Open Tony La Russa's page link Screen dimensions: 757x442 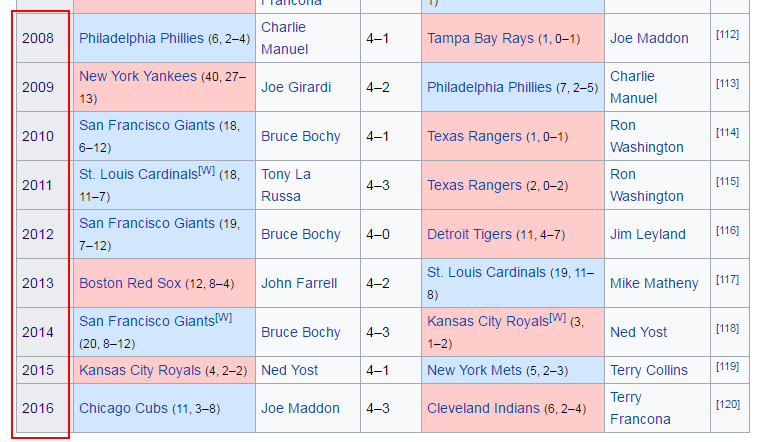click(x=286, y=185)
